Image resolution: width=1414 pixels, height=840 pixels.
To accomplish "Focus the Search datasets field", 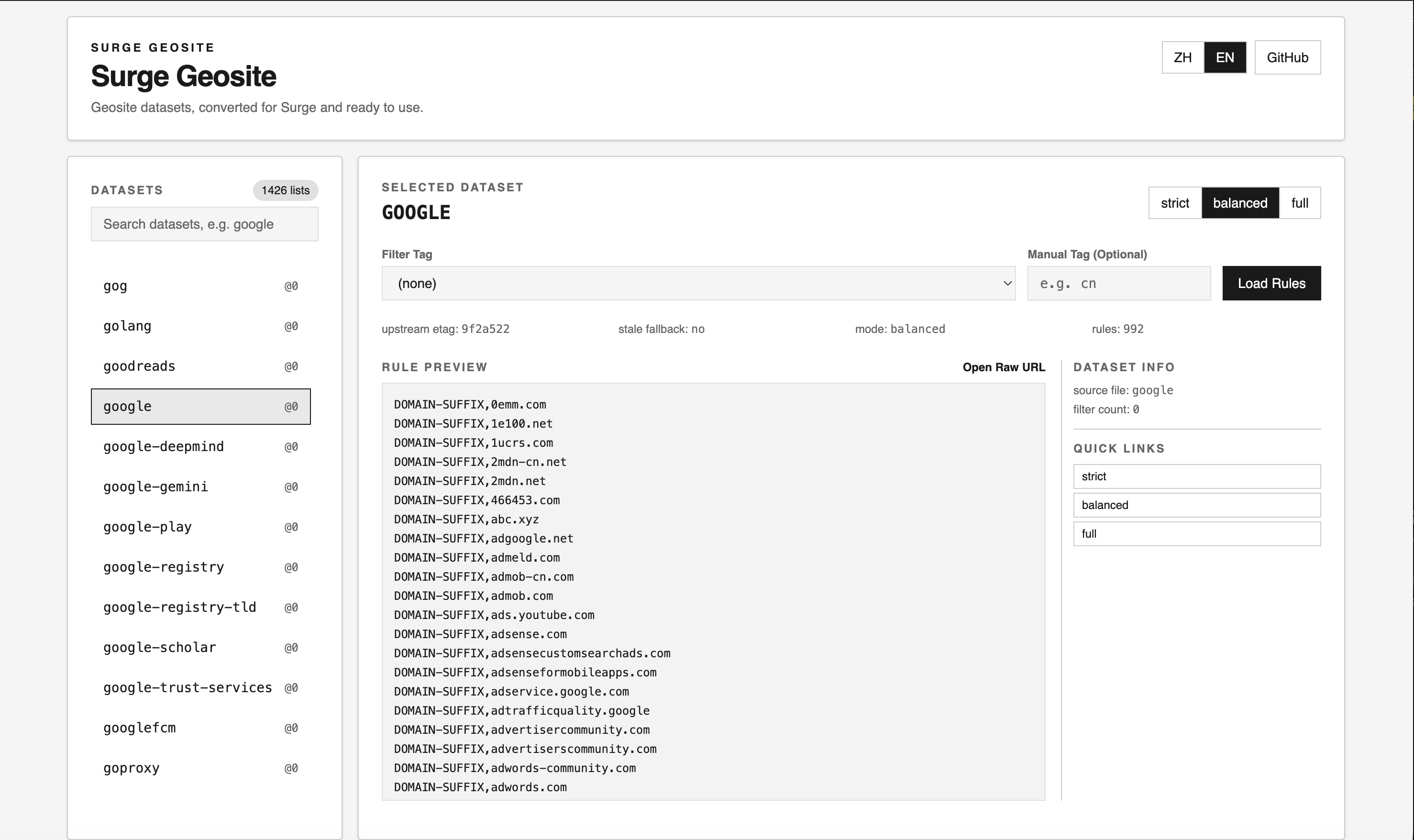I will click(204, 224).
